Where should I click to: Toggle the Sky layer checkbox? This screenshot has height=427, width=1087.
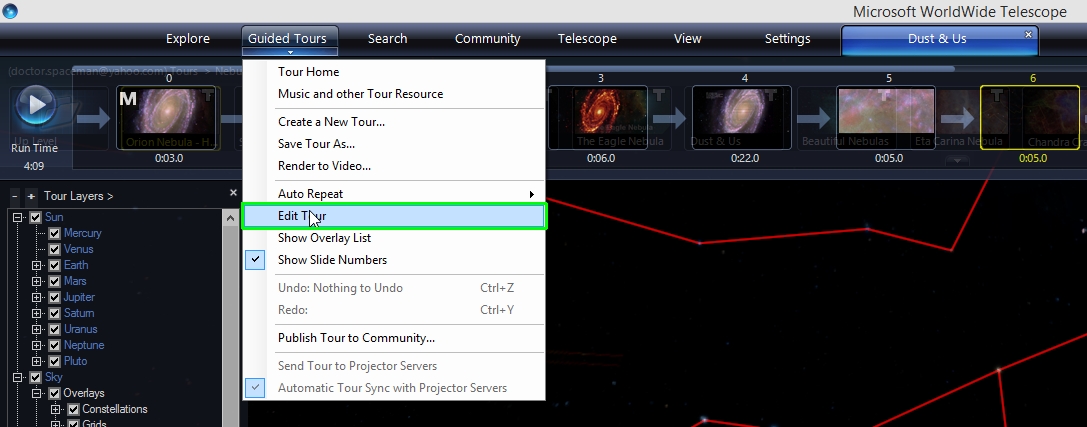coord(35,378)
